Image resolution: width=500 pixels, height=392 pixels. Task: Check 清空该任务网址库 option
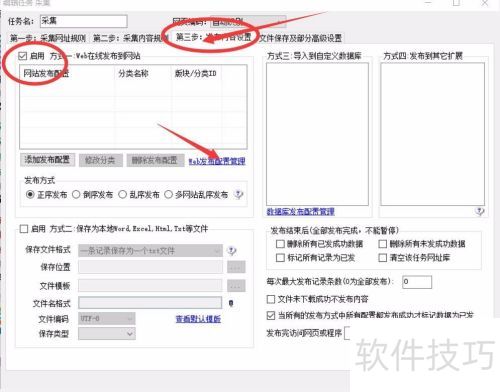[383, 258]
